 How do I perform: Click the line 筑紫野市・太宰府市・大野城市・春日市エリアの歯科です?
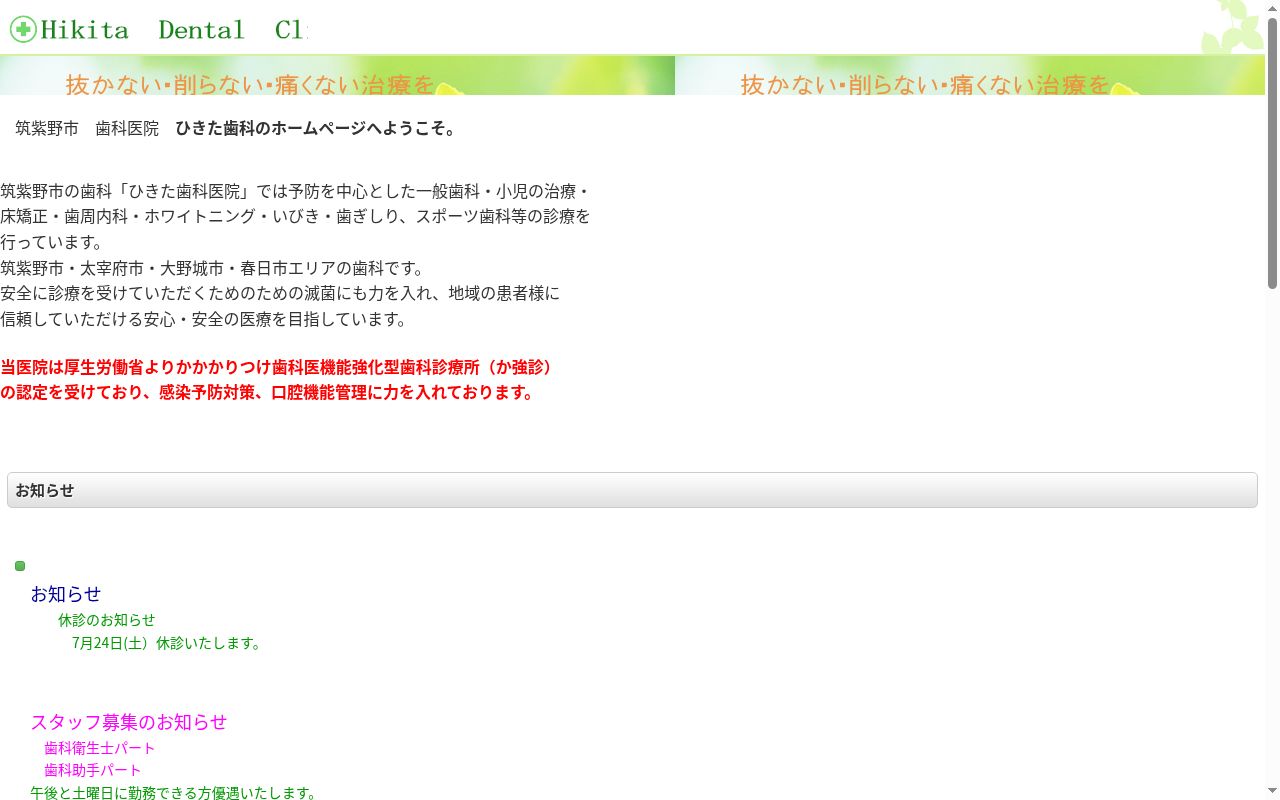(x=213, y=268)
